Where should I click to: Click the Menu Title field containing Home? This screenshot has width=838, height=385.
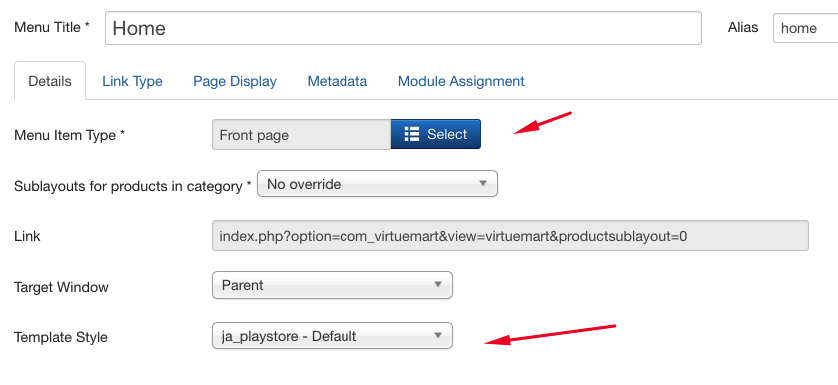click(403, 28)
